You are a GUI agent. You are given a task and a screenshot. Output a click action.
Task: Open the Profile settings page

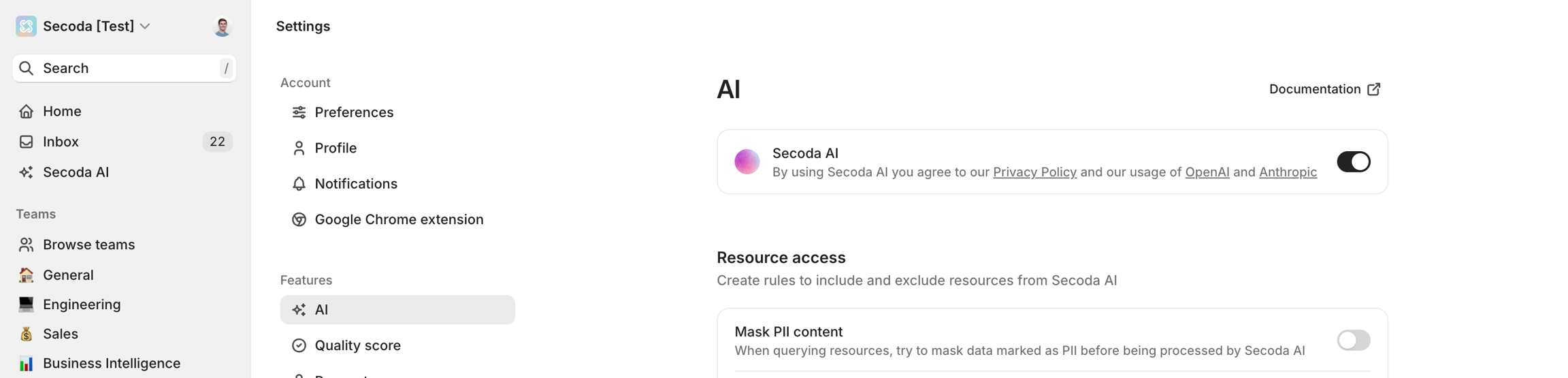[336, 148]
